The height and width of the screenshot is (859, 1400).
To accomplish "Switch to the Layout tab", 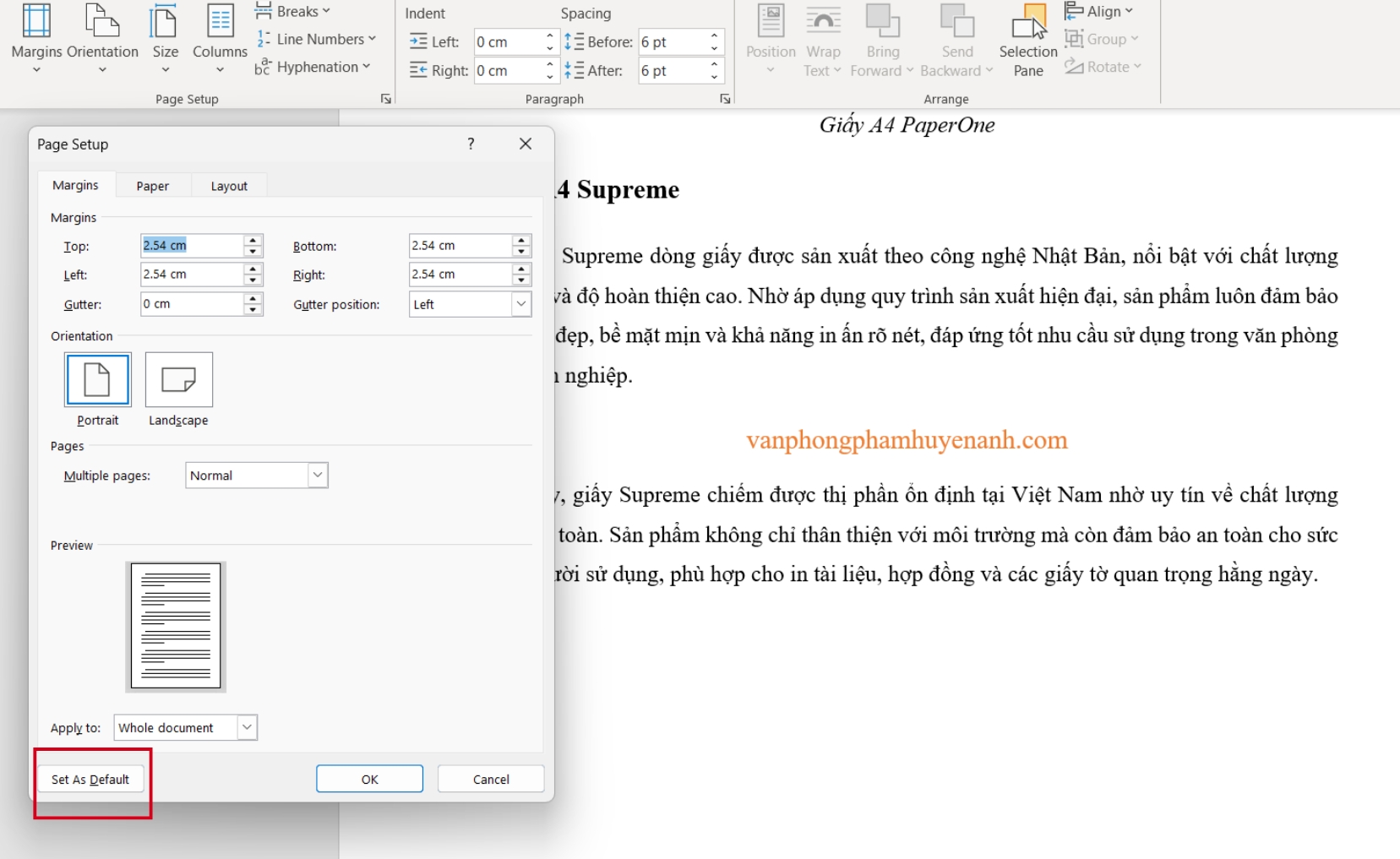I will pos(229,186).
